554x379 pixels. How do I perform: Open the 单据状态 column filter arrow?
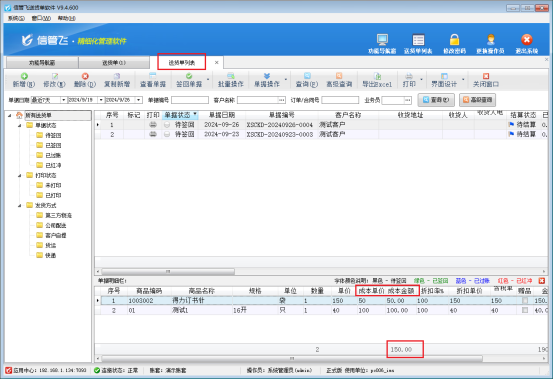tap(195, 114)
